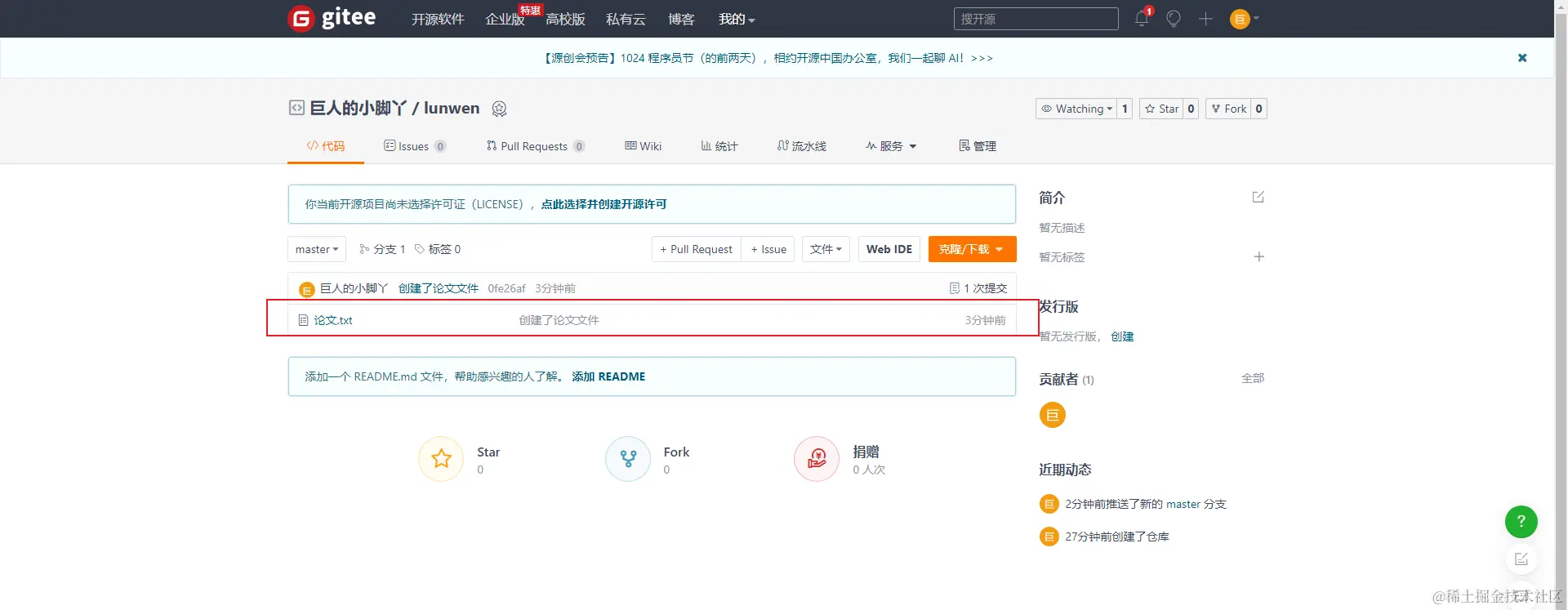
Task: Open the Web IDE
Action: [x=889, y=249]
